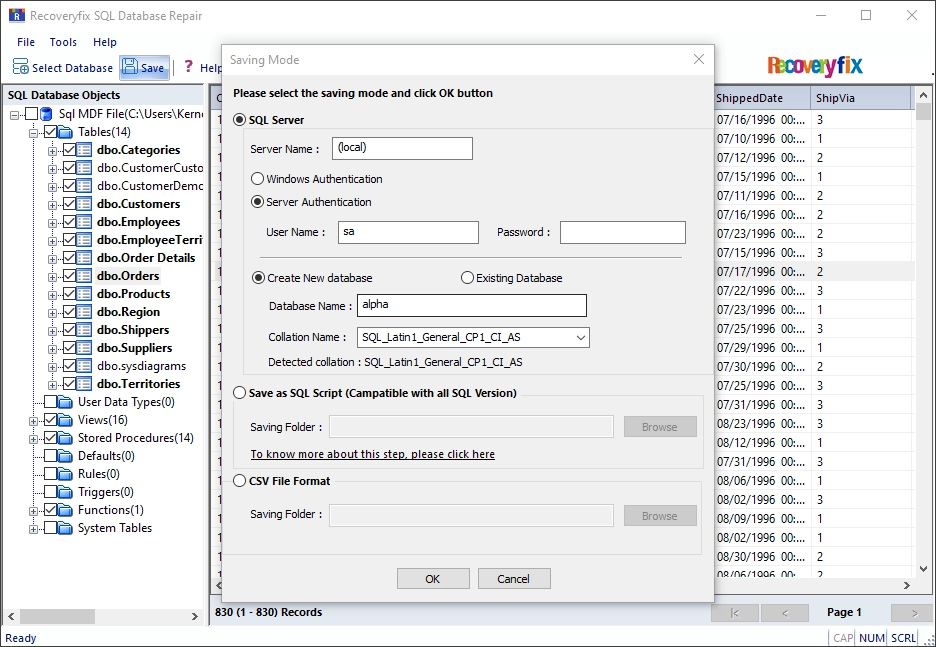Click the OK button

(x=433, y=578)
